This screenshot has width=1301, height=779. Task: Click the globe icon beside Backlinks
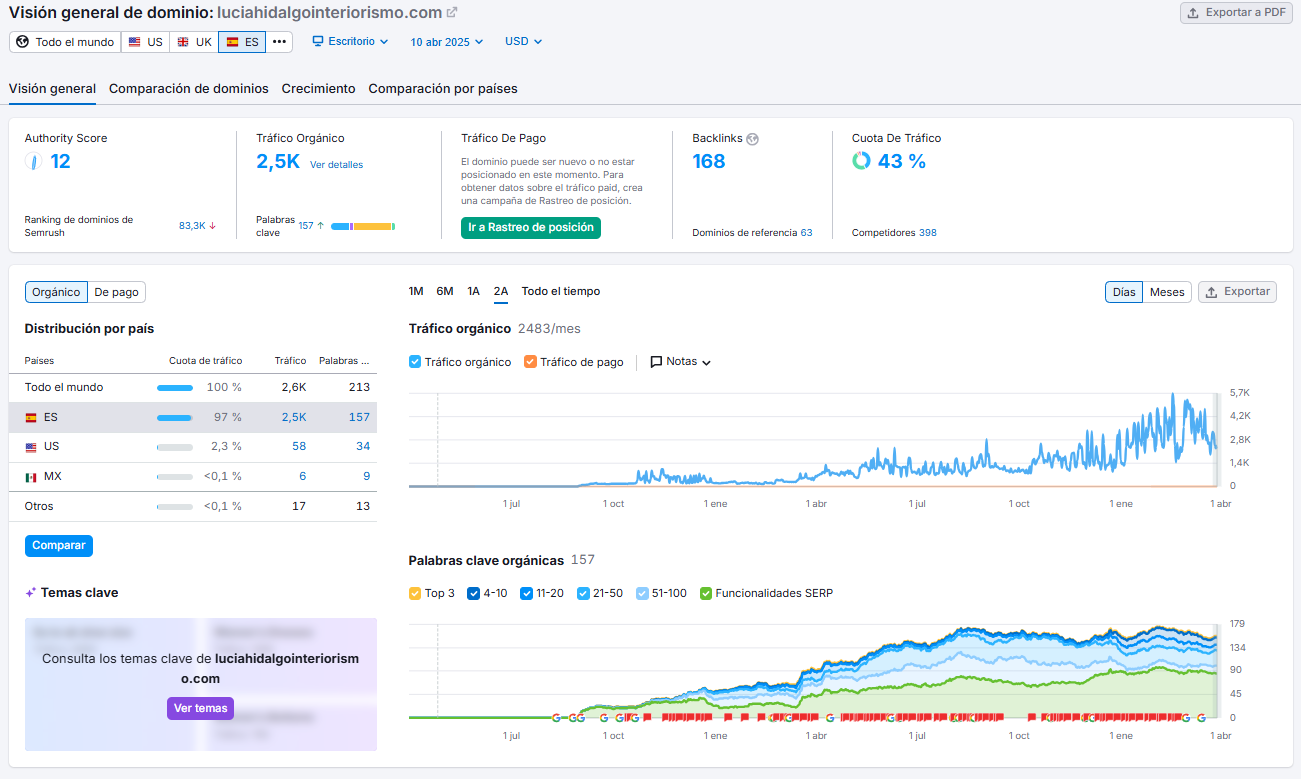(752, 139)
